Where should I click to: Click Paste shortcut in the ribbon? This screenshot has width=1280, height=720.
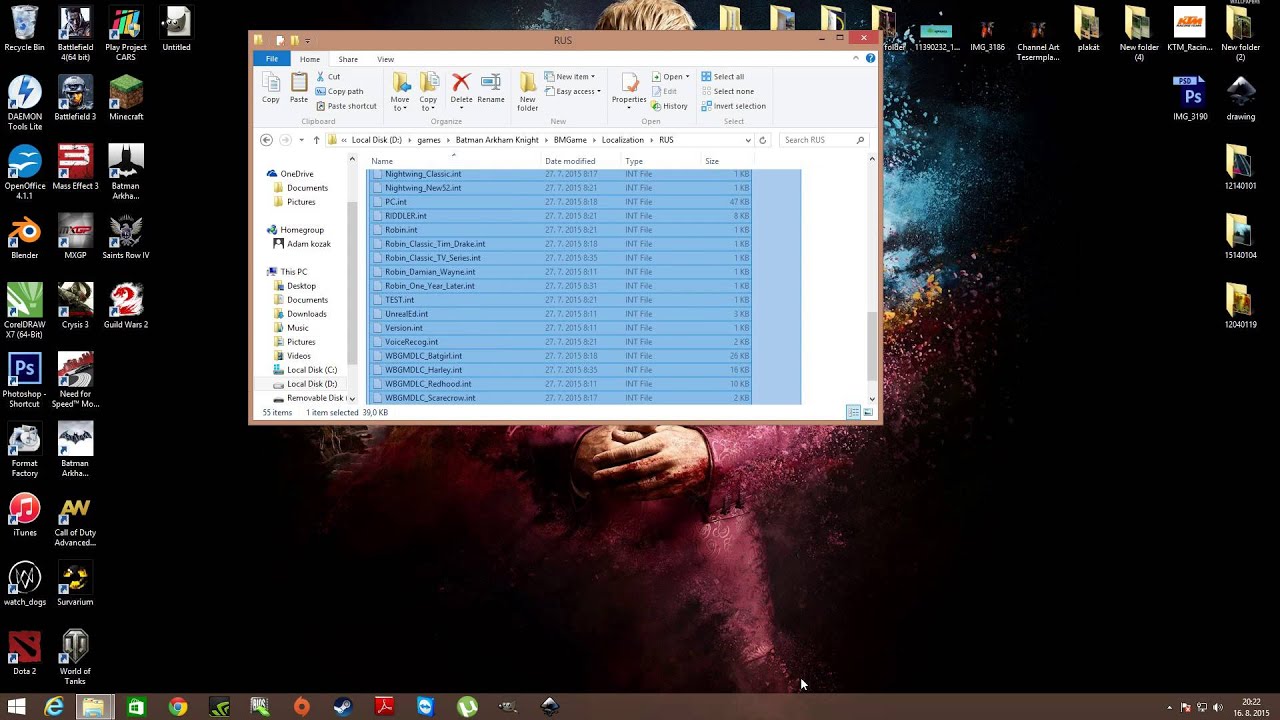tap(346, 106)
